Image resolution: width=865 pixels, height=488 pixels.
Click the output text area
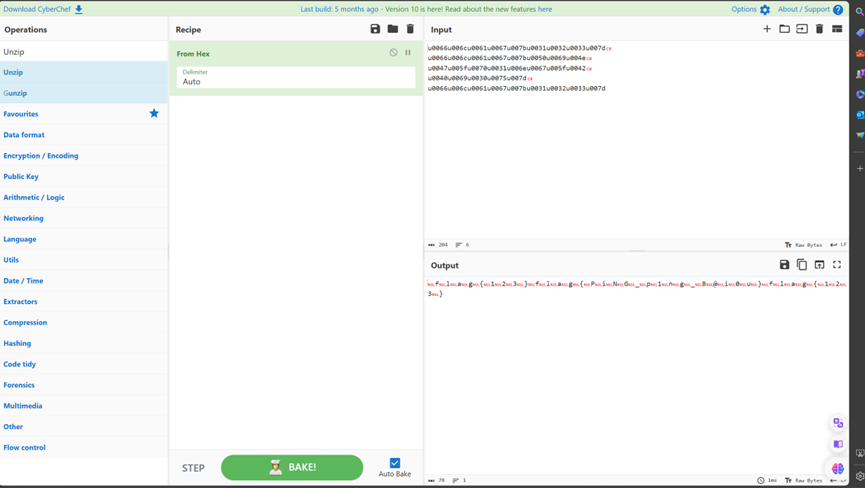636,375
